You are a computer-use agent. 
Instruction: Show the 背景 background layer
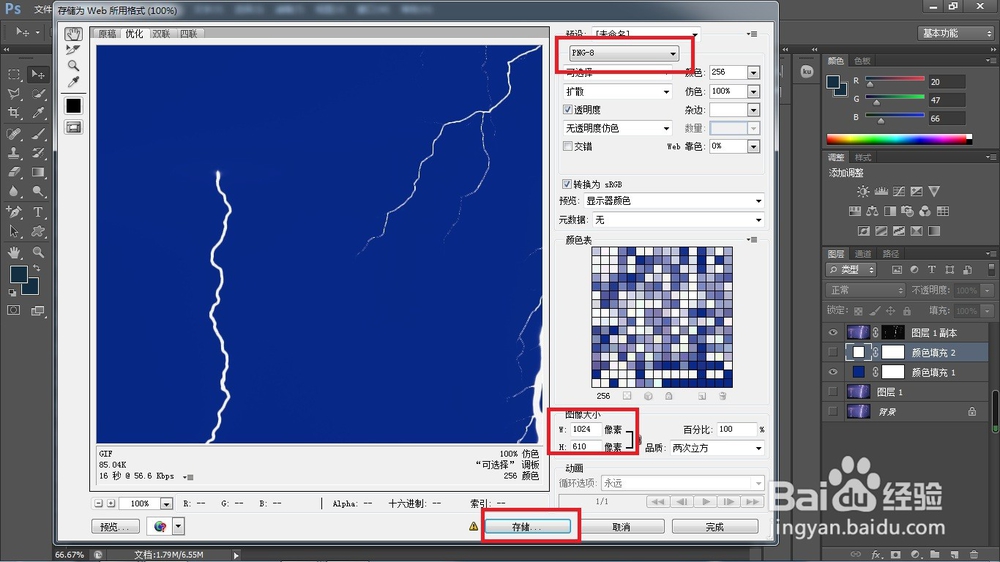832,411
